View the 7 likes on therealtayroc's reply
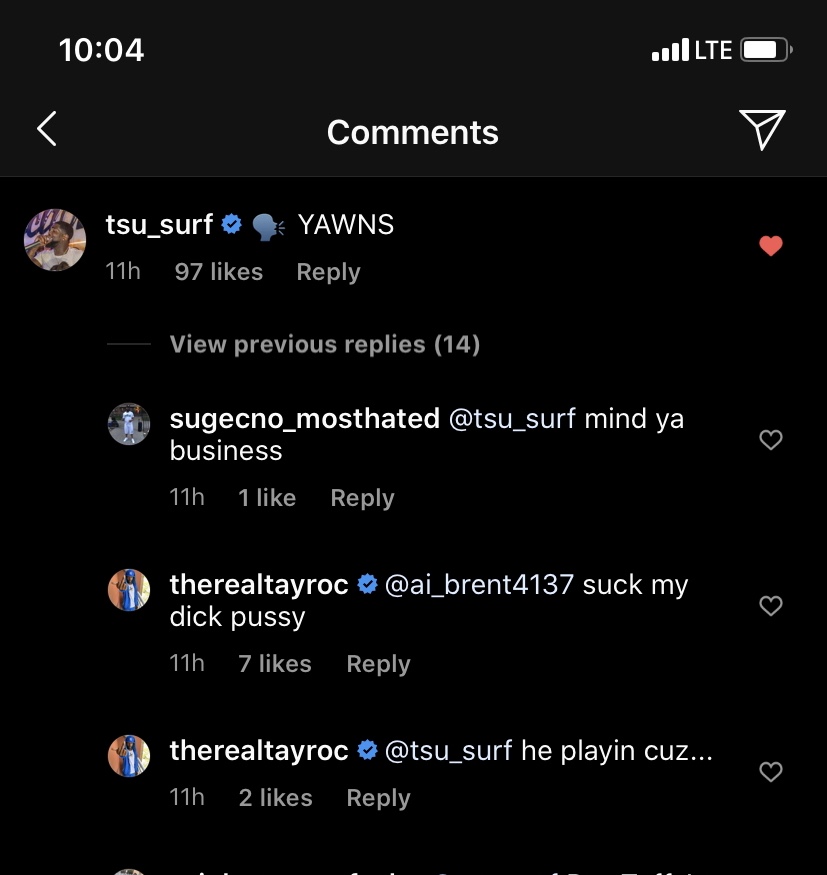Screen dimensions: 827x875 click(274, 664)
